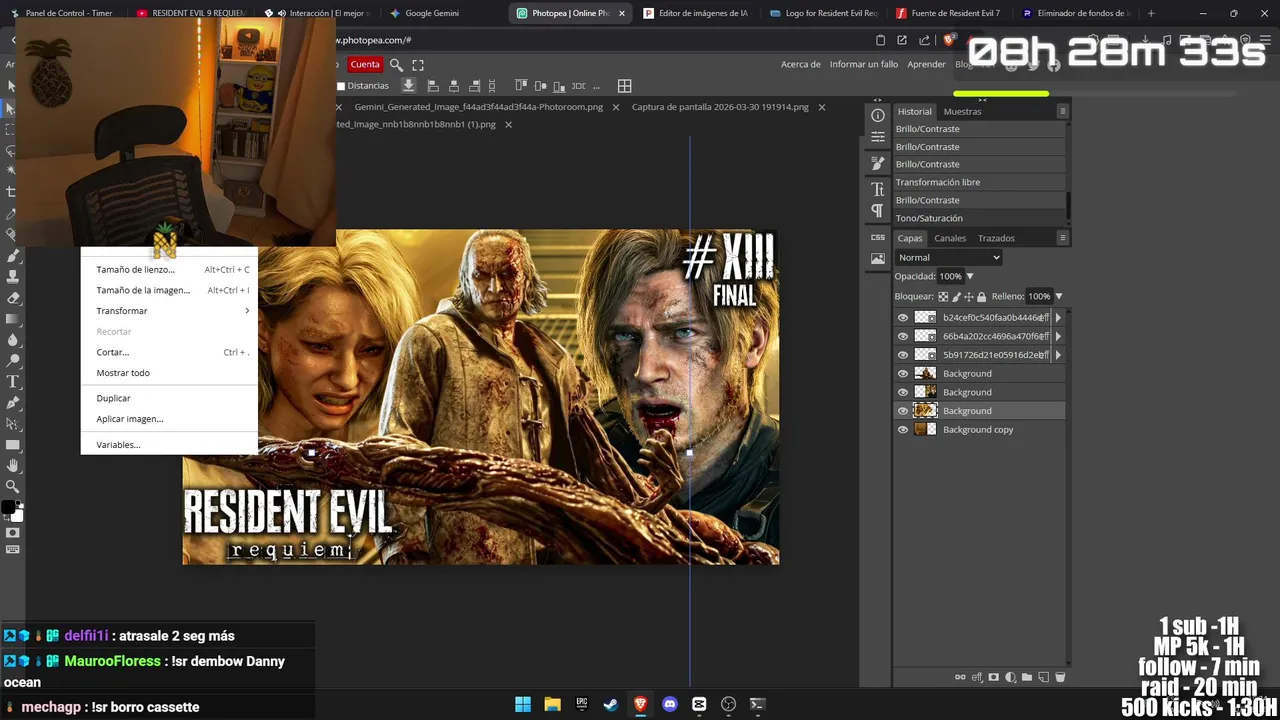Open the Brush settings panel icon

point(878,163)
